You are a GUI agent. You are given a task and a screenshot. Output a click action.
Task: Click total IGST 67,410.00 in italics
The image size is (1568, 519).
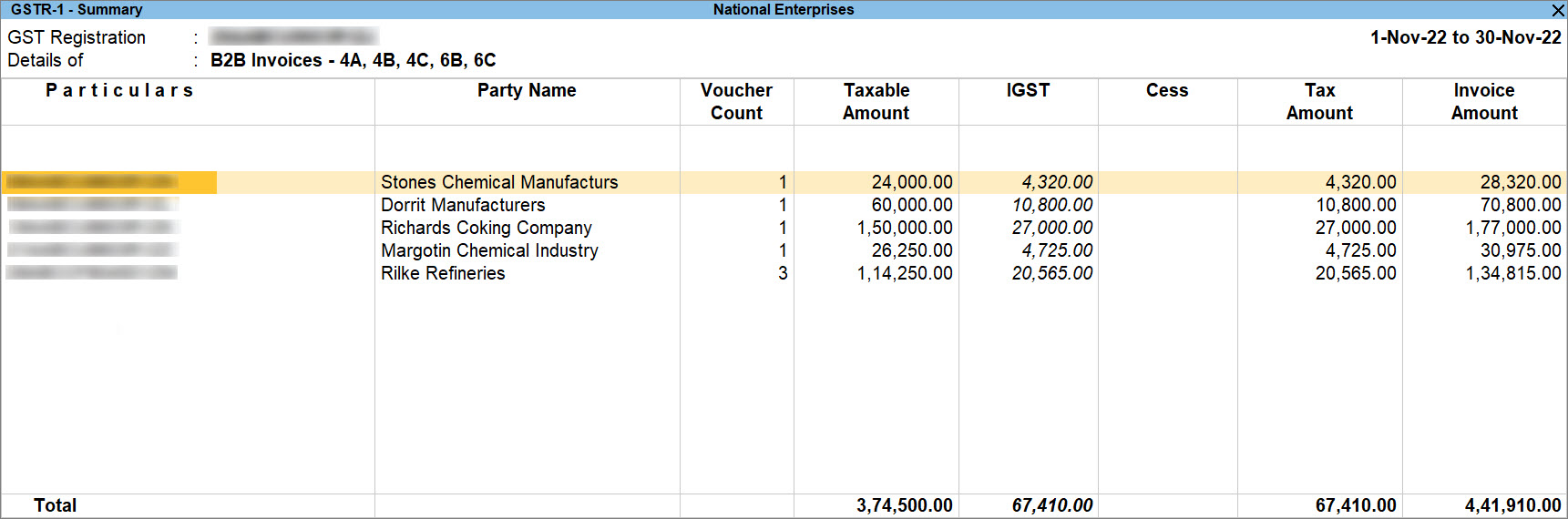pyautogui.click(x=1052, y=505)
